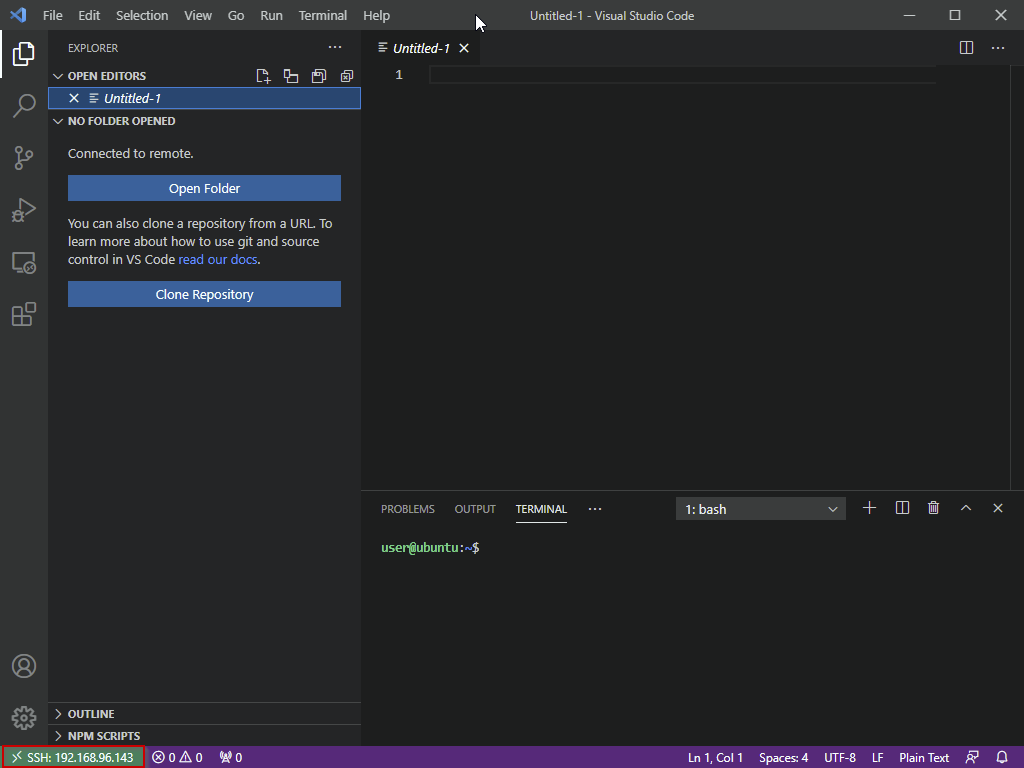Screen dimensions: 1024x768
Task: Click Save All icon in Open Editors
Action: (319, 76)
